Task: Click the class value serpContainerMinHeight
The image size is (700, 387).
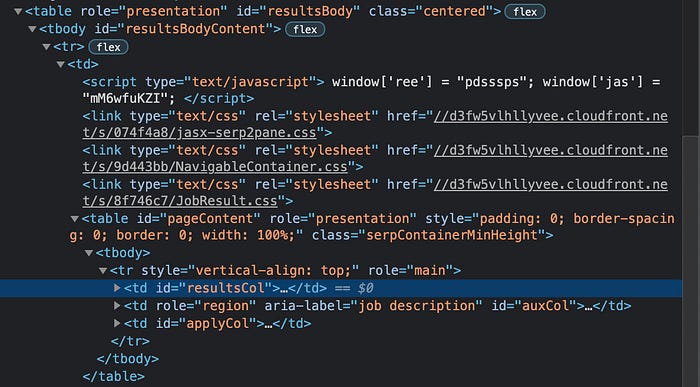Action: tap(452, 235)
